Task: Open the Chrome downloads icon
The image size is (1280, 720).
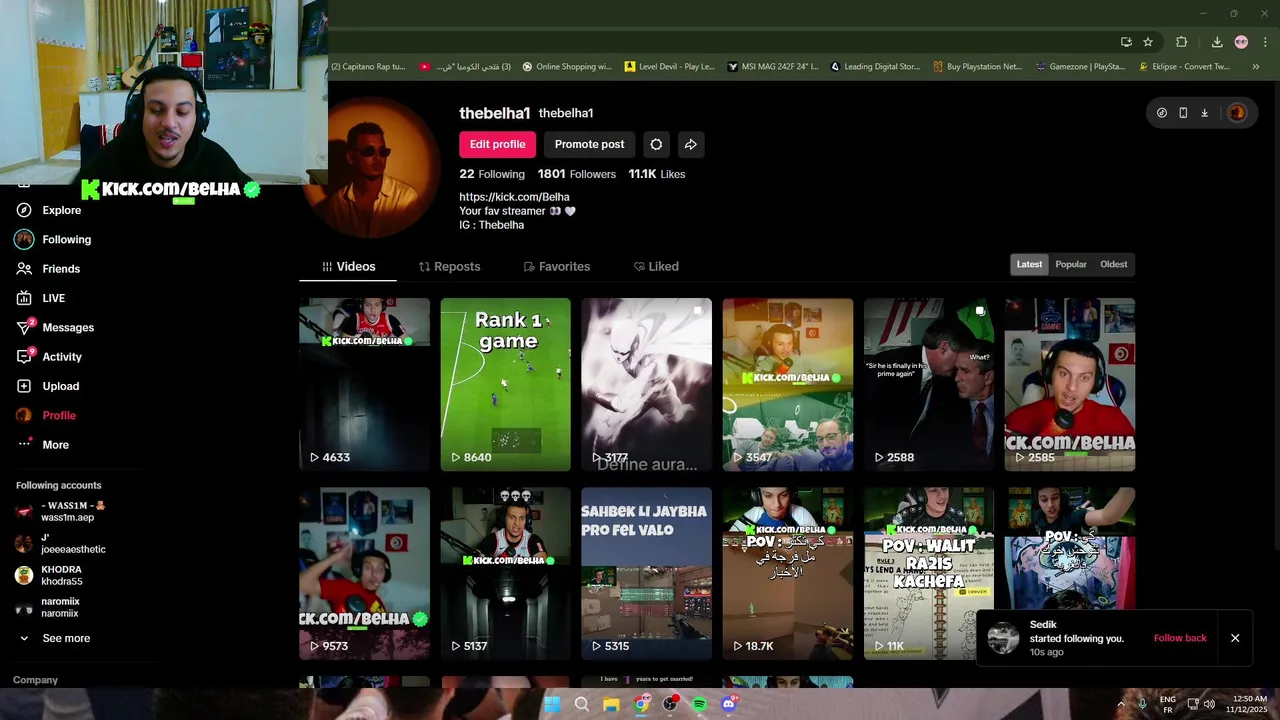Action: tap(1217, 42)
